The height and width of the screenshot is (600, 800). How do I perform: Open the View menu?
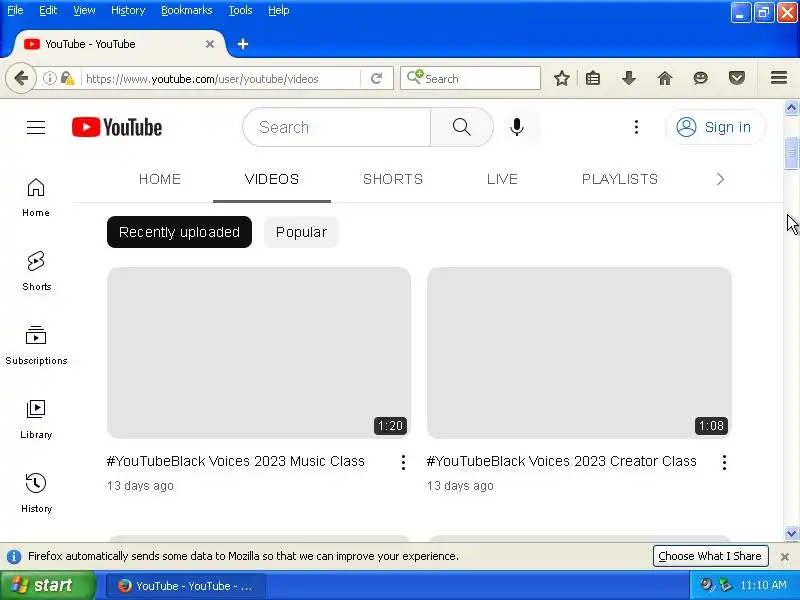click(84, 10)
